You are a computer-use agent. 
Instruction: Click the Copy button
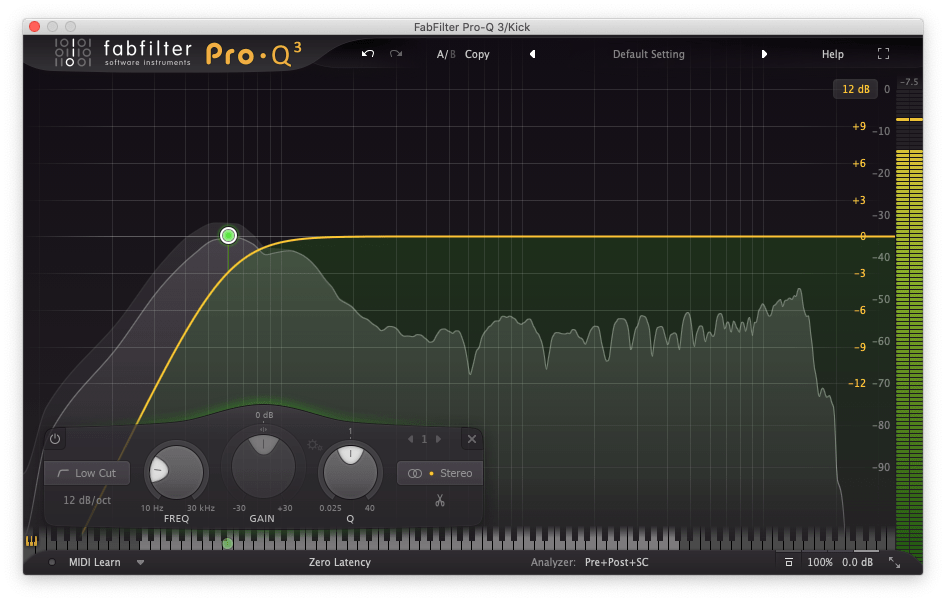(x=477, y=54)
